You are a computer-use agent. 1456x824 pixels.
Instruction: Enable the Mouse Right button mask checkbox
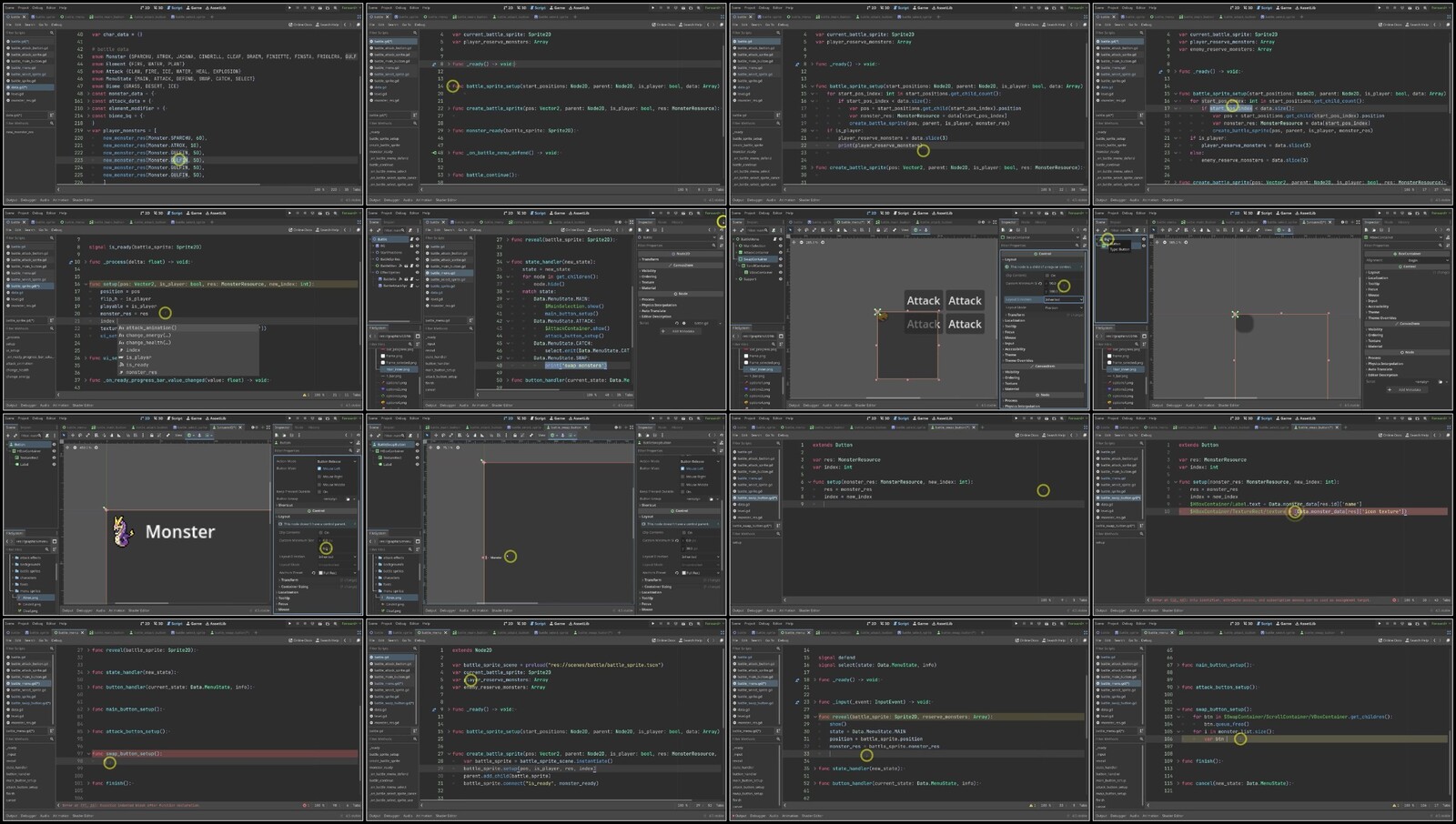click(x=320, y=476)
